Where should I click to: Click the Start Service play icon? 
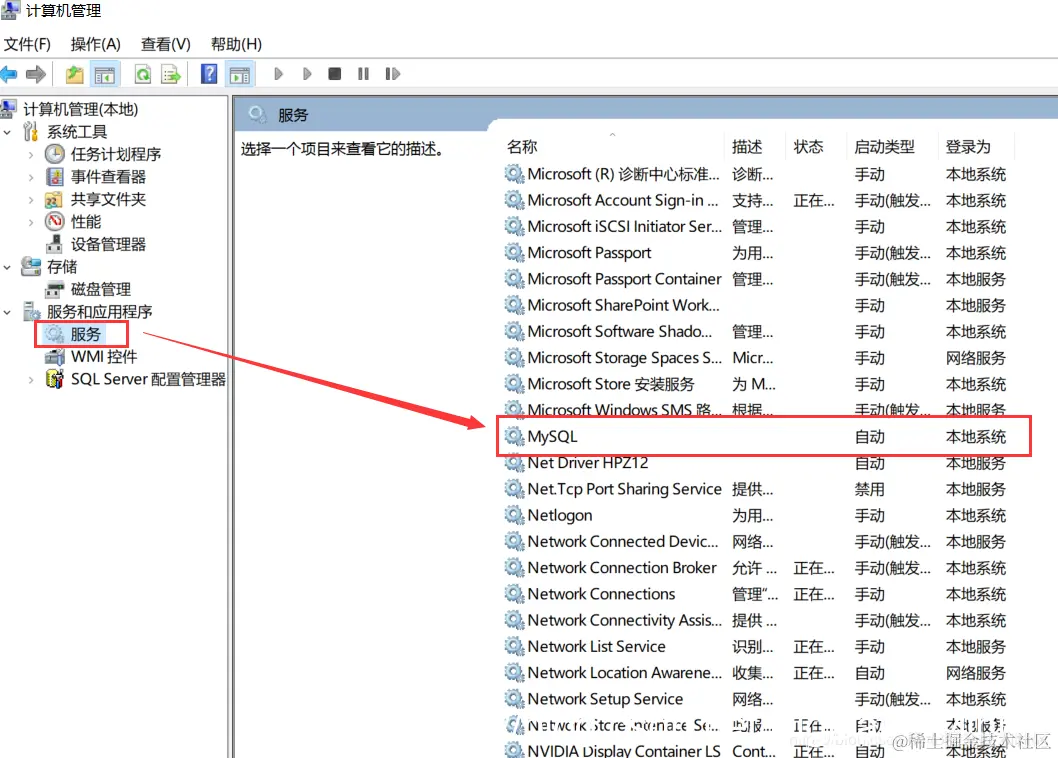tap(278, 74)
